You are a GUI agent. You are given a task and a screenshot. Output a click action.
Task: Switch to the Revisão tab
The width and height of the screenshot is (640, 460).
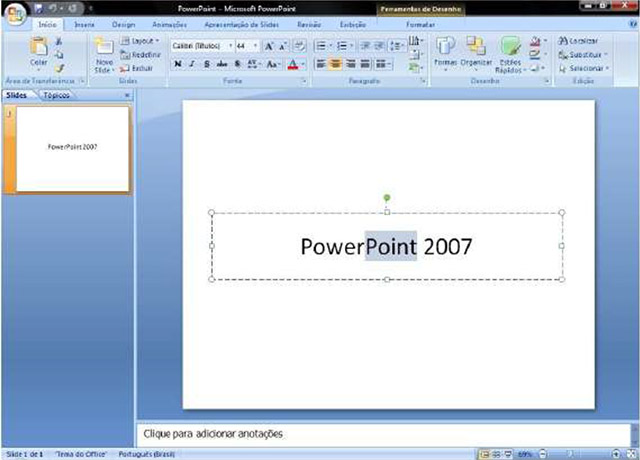[x=309, y=24]
